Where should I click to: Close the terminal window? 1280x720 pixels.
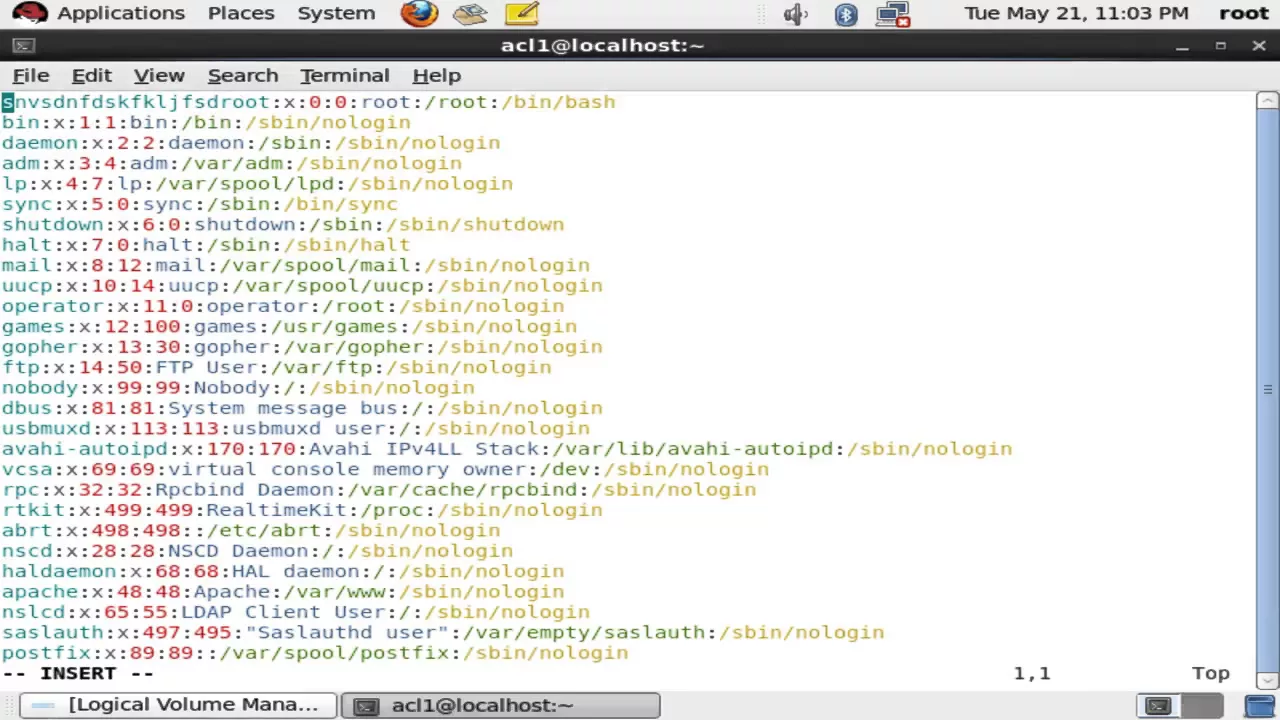[x=1259, y=46]
